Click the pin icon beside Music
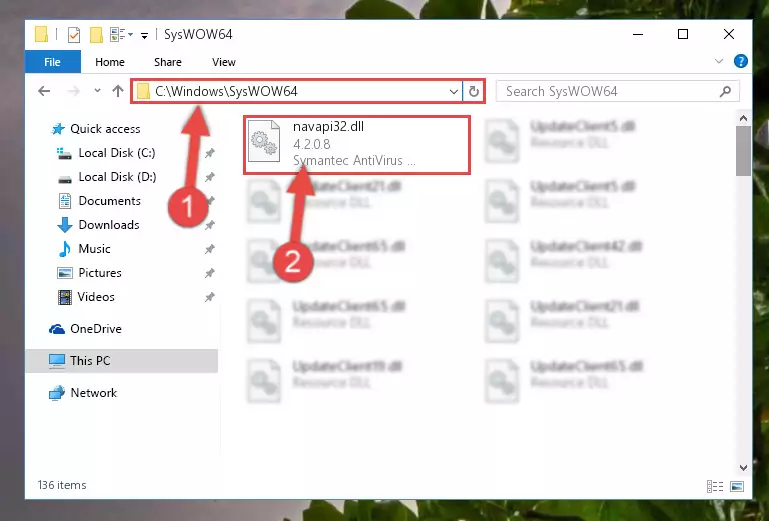This screenshot has width=769, height=521. (x=209, y=249)
